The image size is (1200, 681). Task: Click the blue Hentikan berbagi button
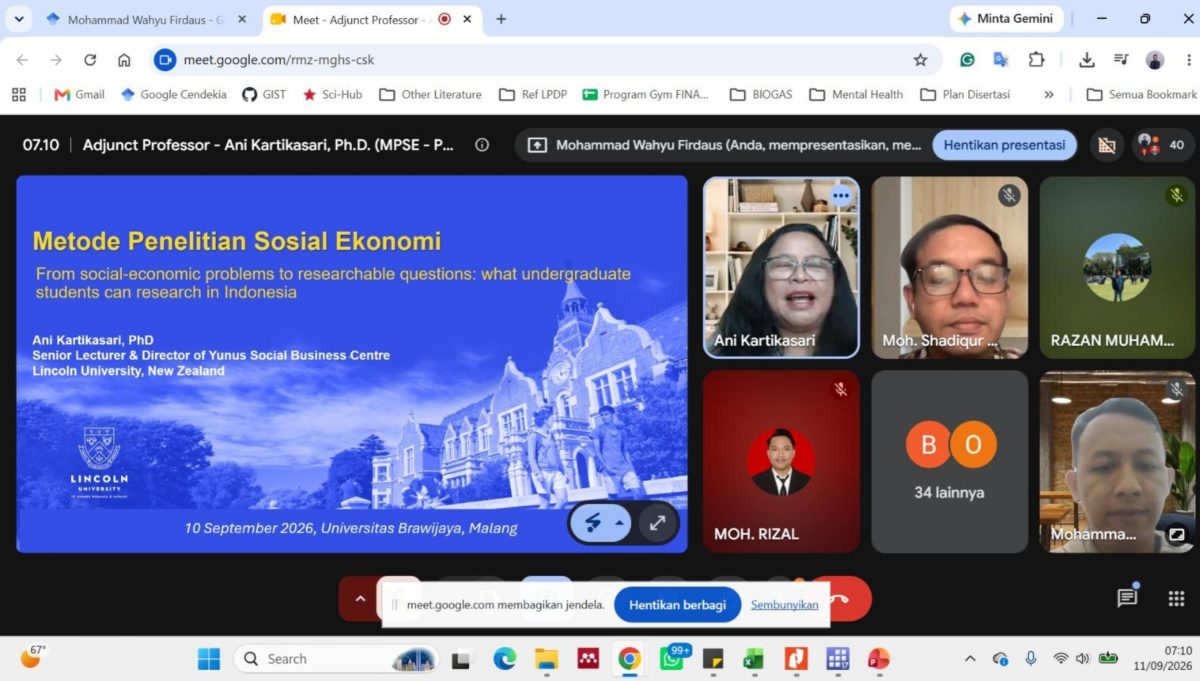677,605
